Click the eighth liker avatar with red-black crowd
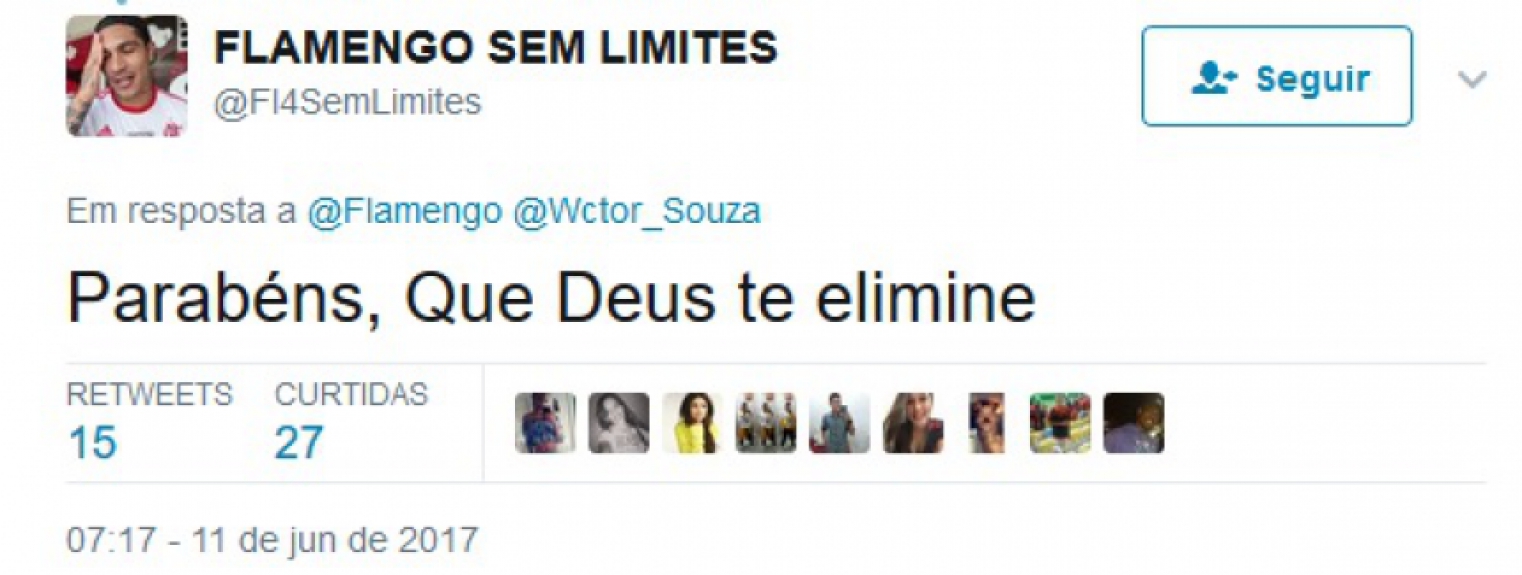Viewport: 1522px width, 575px height. 1060,423
